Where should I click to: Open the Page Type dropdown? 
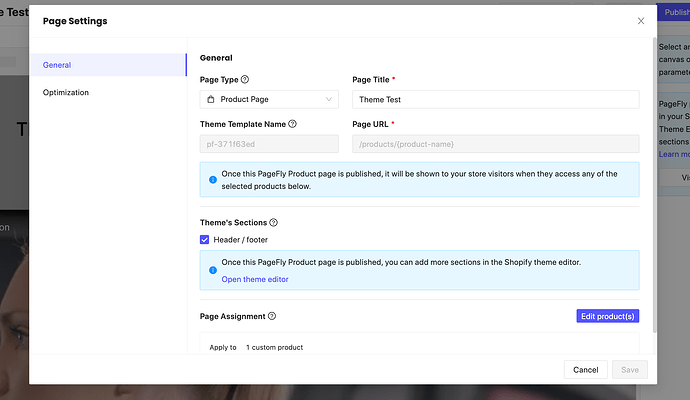pyautogui.click(x=268, y=100)
